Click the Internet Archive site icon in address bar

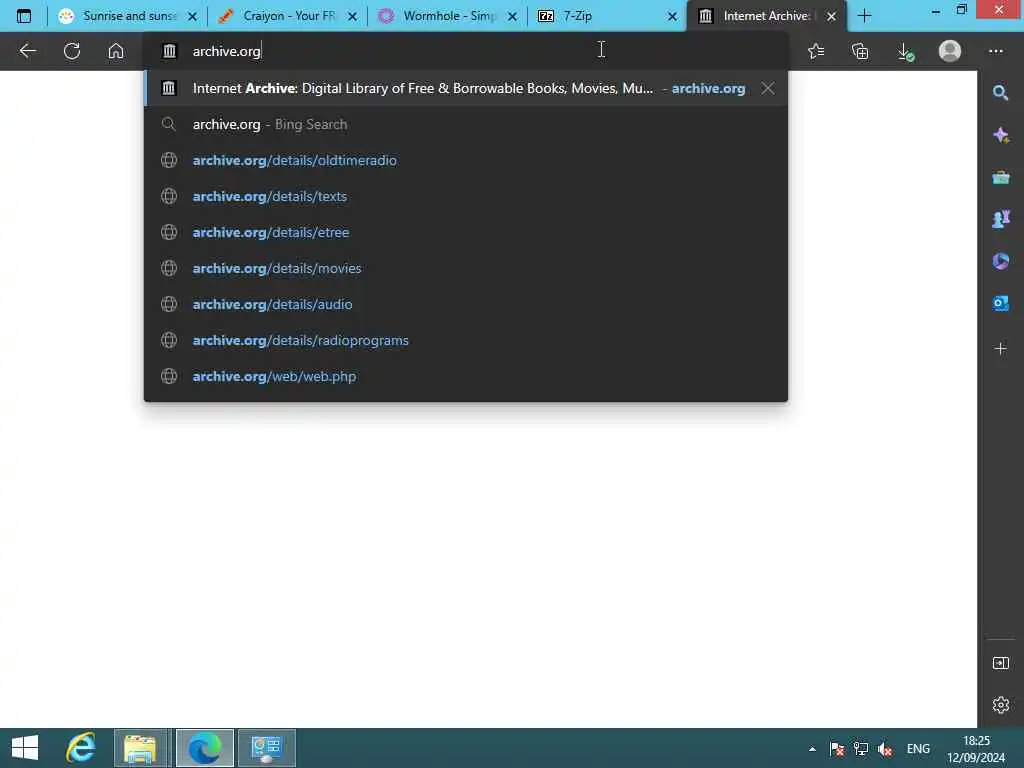tap(169, 51)
